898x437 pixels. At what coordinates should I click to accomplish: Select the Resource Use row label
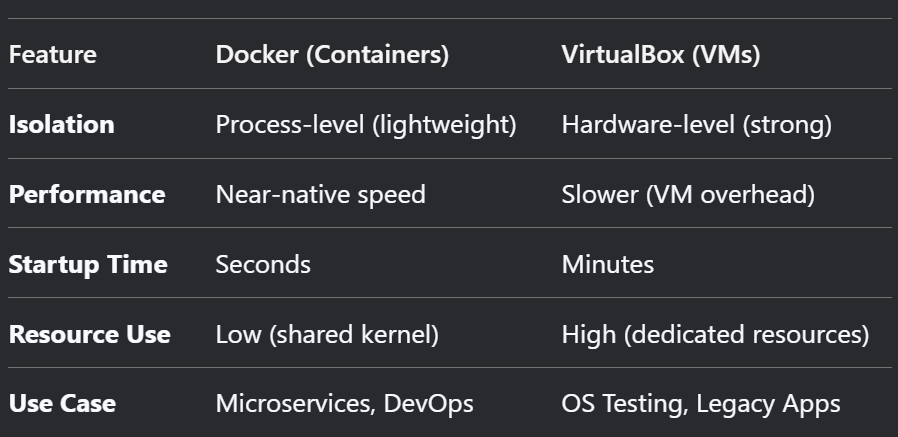(x=89, y=334)
